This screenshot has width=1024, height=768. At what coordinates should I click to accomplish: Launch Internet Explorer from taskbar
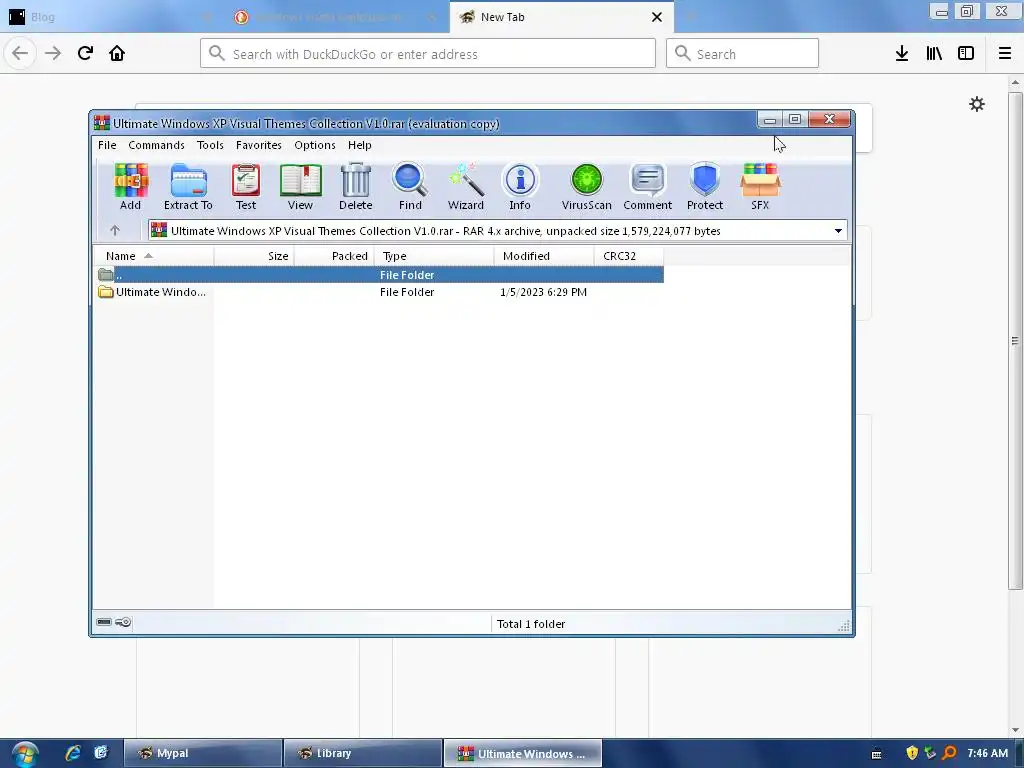pyautogui.click(x=72, y=753)
